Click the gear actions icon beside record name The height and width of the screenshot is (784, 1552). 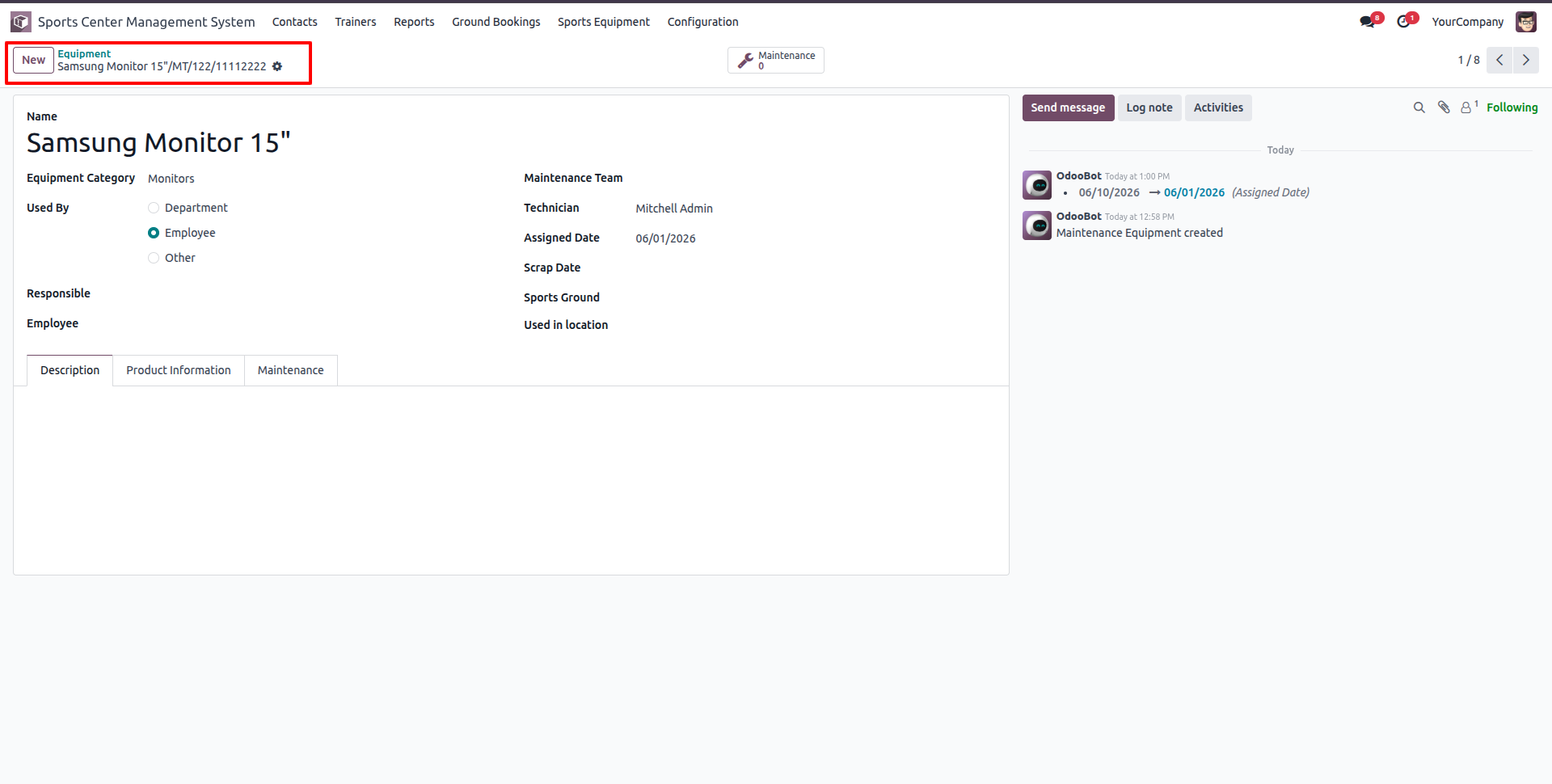coord(277,66)
